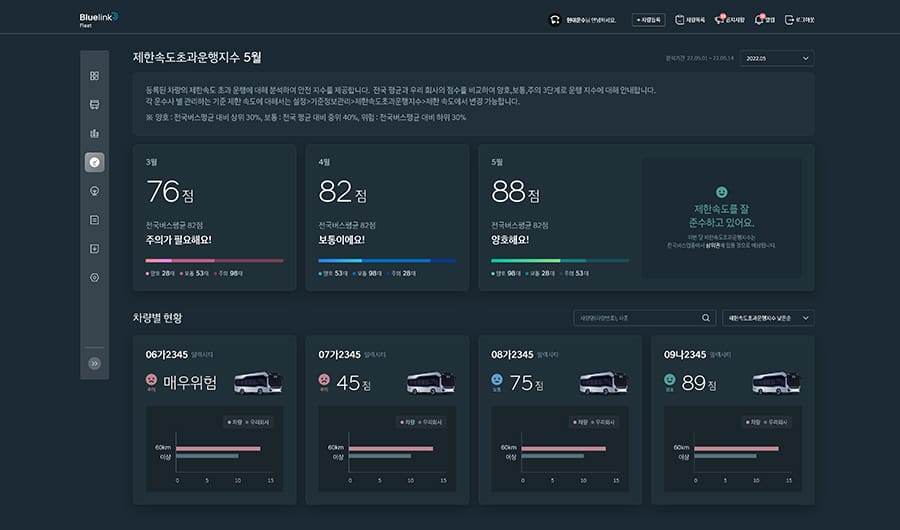The image size is (900, 530).
Task: Select the highlighted speed index icon in sidebar
Action: click(94, 162)
